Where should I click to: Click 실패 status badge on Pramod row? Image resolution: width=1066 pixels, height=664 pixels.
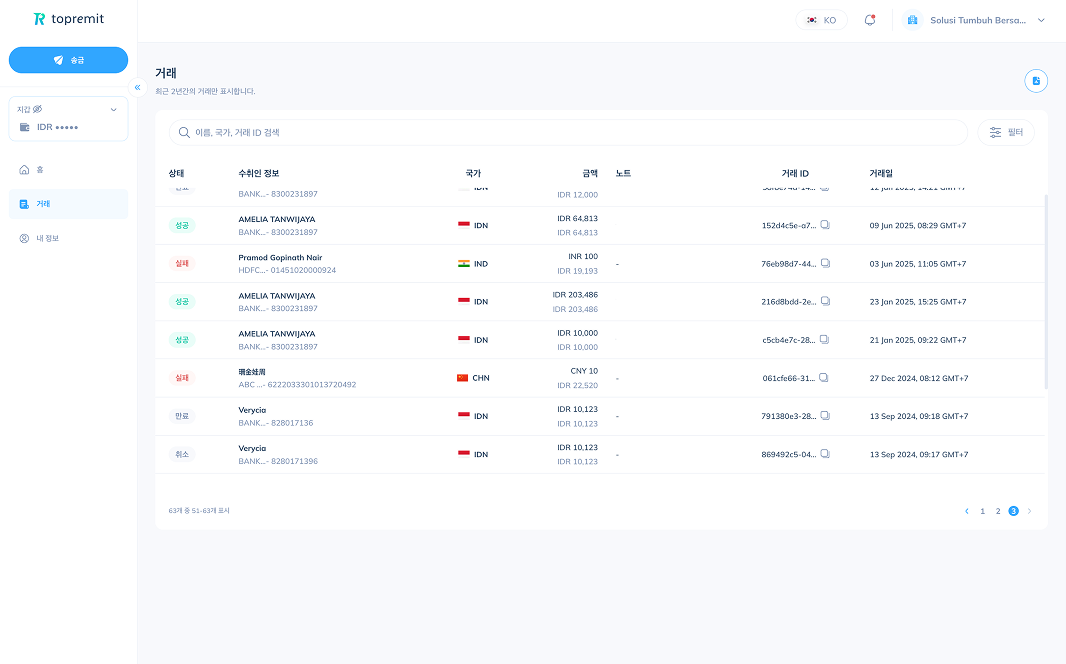tap(182, 263)
